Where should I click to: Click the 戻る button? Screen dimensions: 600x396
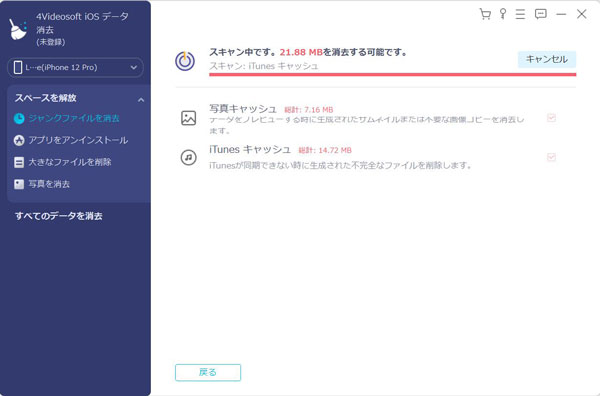tap(208, 372)
